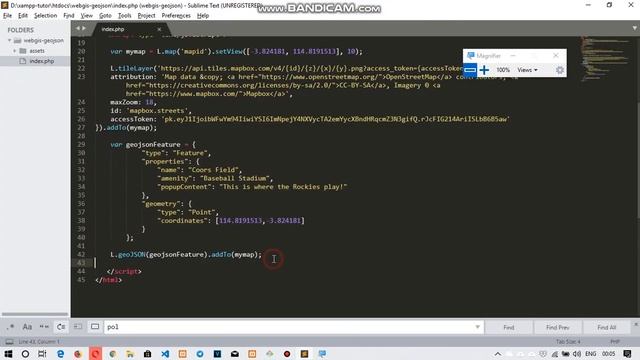Open clock showing 00:05
Viewport: 640px width, 360px height.
click(x=608, y=354)
